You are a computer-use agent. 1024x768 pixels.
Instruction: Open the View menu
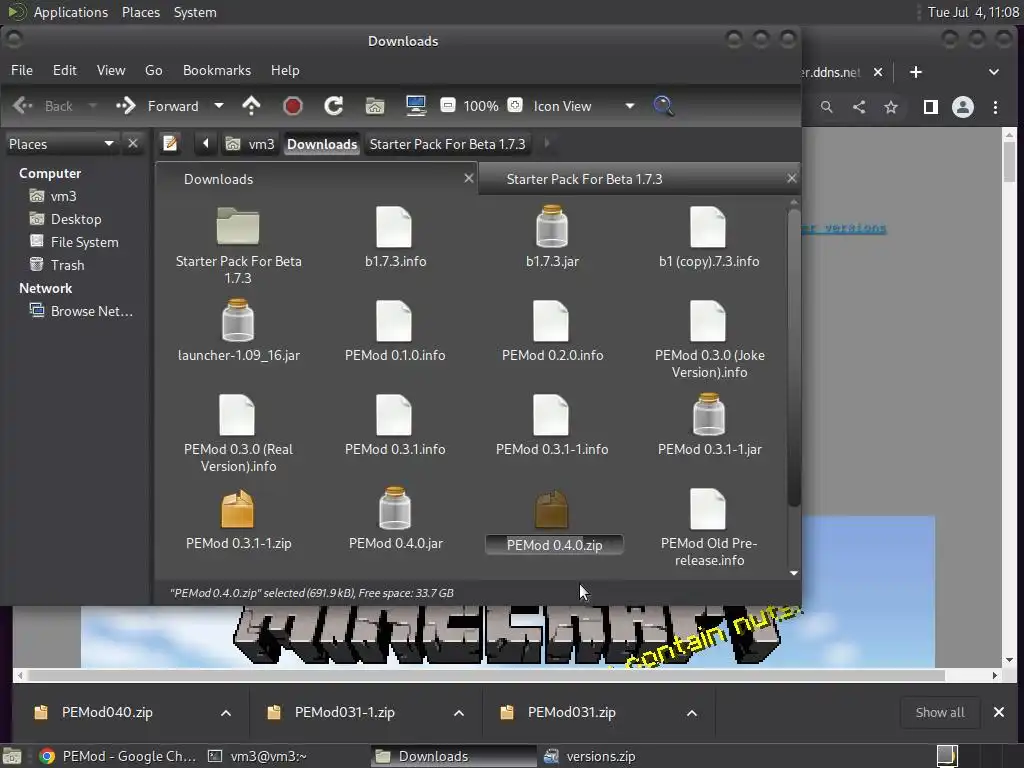pyautogui.click(x=111, y=70)
